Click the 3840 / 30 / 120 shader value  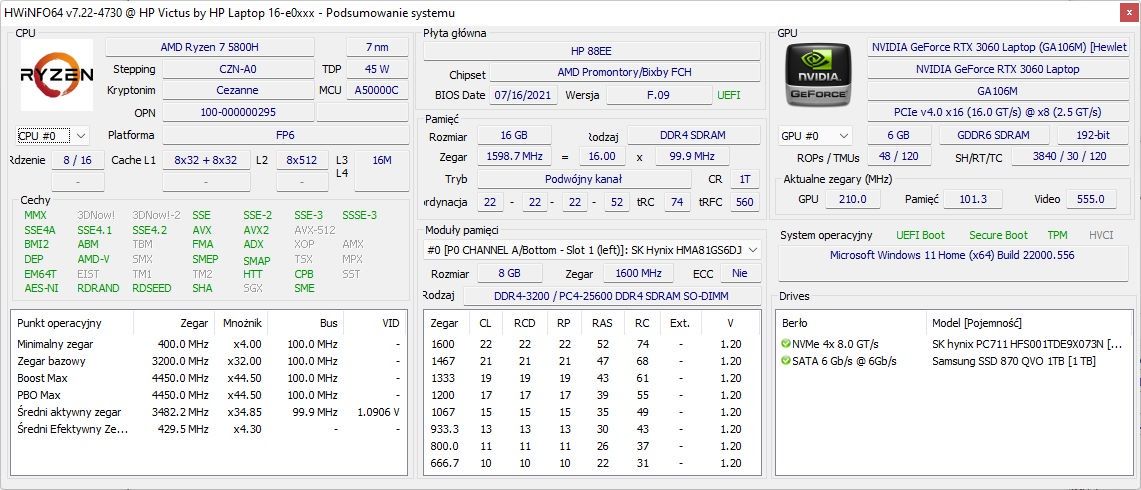pyautogui.click(x=1069, y=157)
